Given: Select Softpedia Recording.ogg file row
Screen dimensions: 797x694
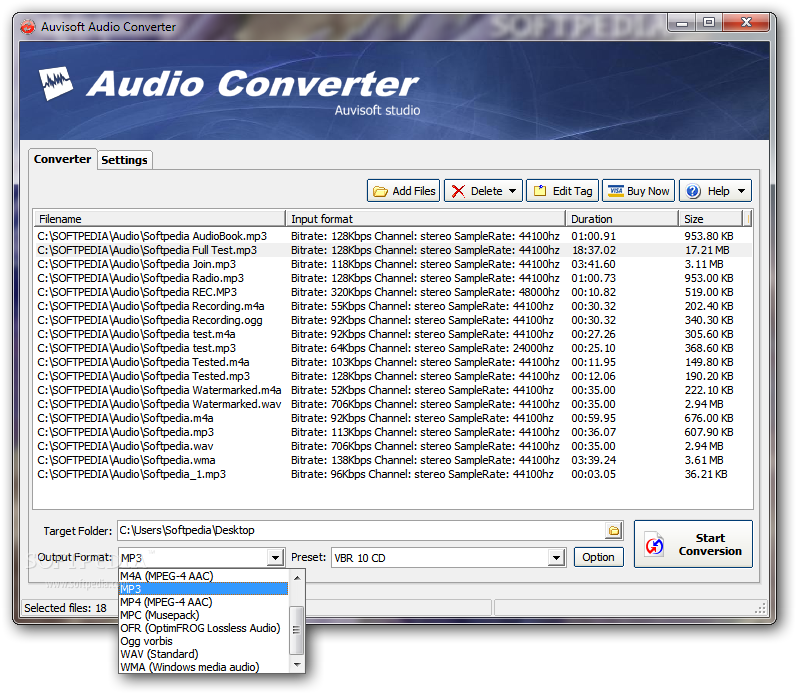Looking at the screenshot, I should click(392, 320).
